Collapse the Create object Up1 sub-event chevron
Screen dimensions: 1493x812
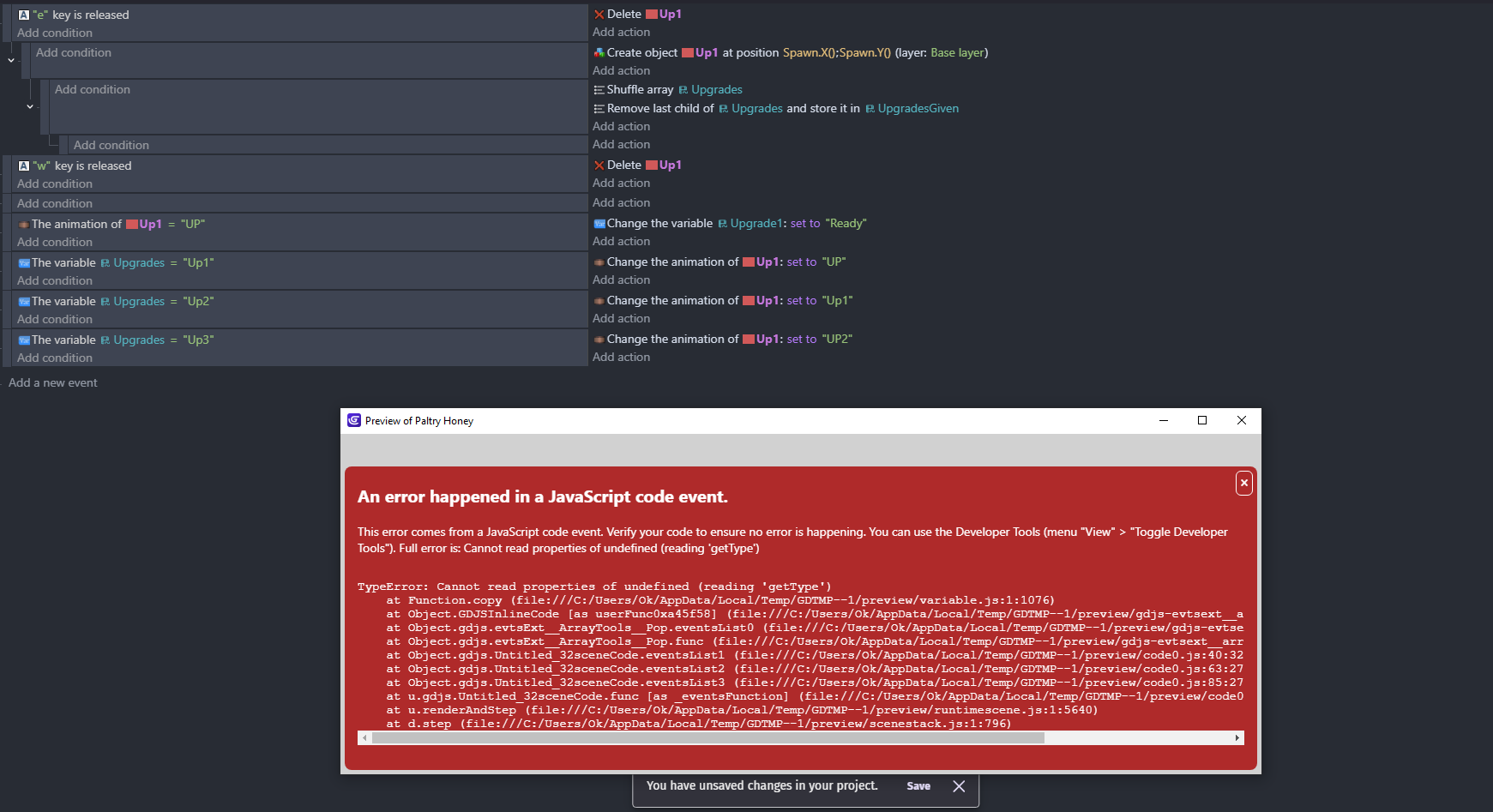tap(11, 60)
